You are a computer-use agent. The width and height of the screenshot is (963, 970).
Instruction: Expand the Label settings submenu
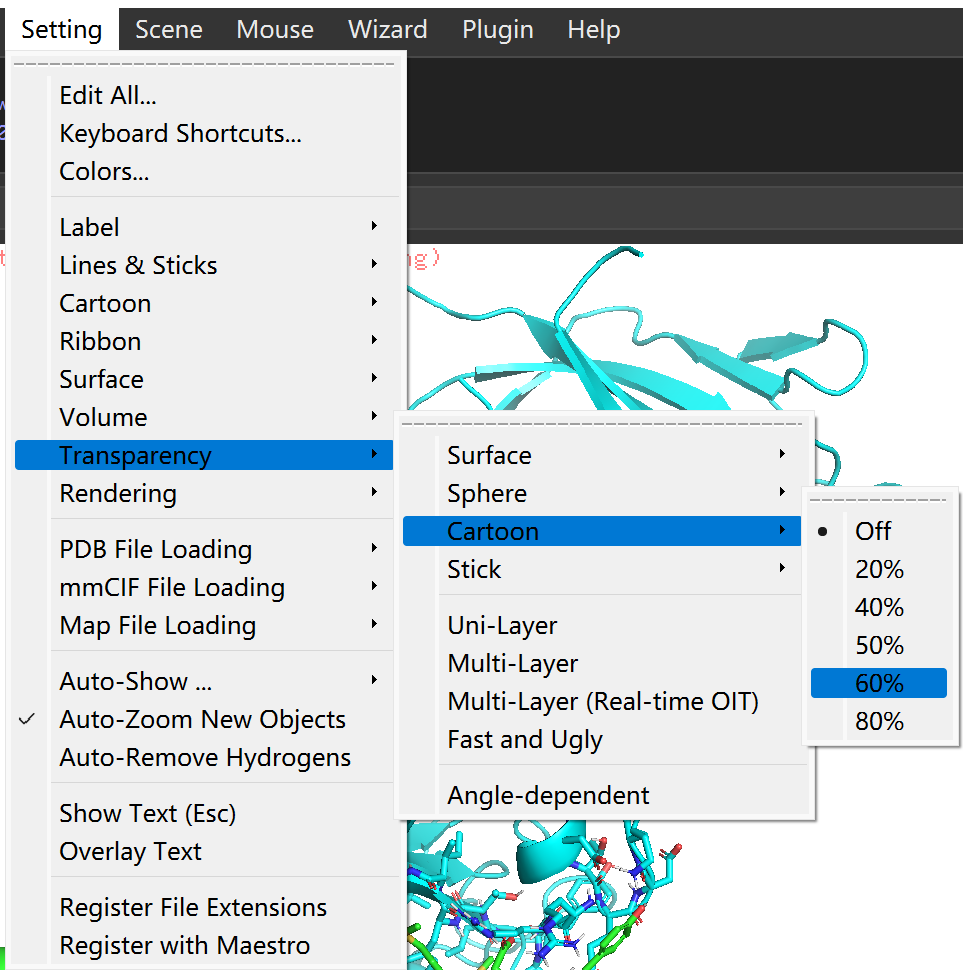point(90,227)
